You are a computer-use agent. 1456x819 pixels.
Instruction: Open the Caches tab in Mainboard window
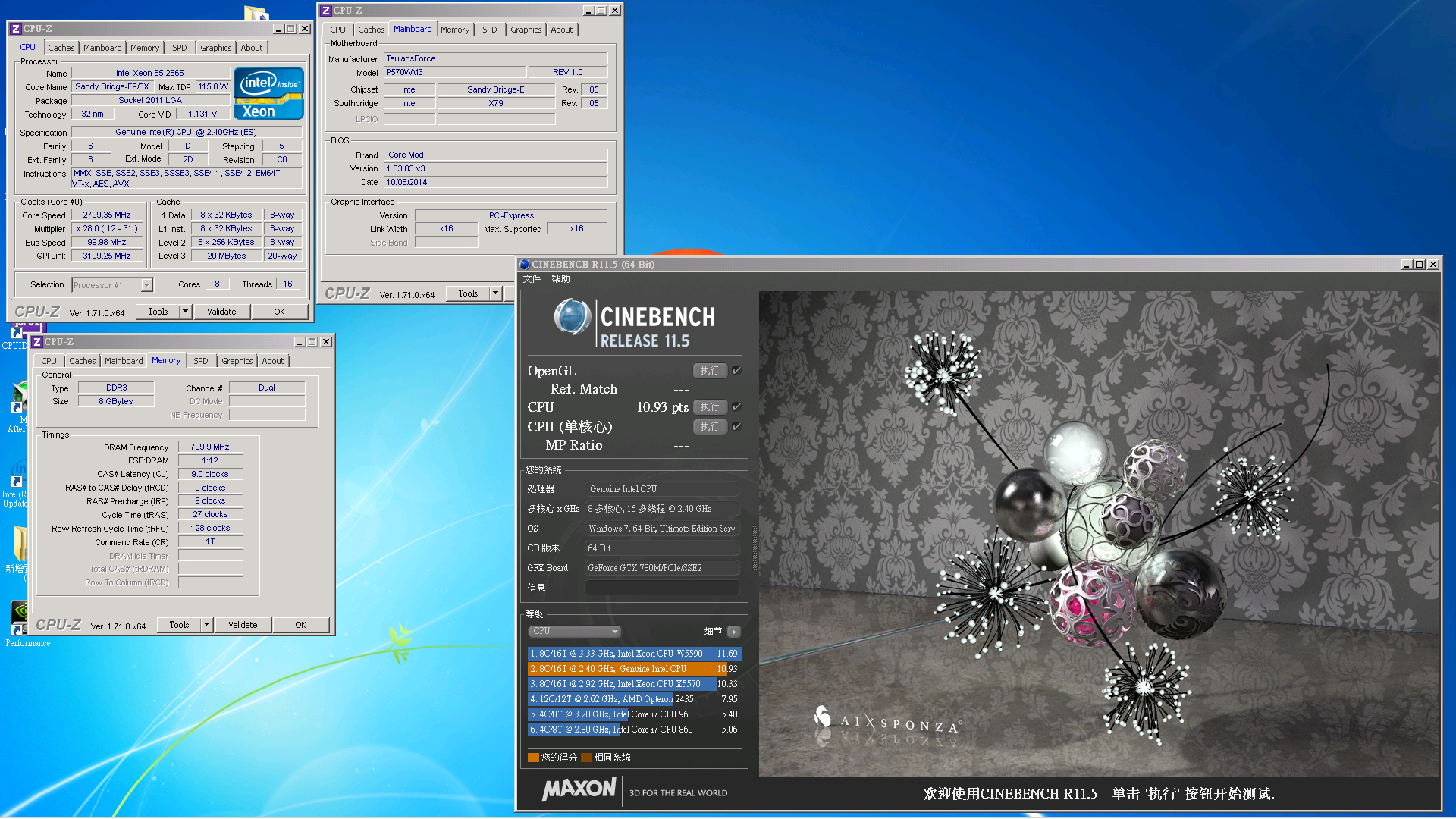point(372,30)
